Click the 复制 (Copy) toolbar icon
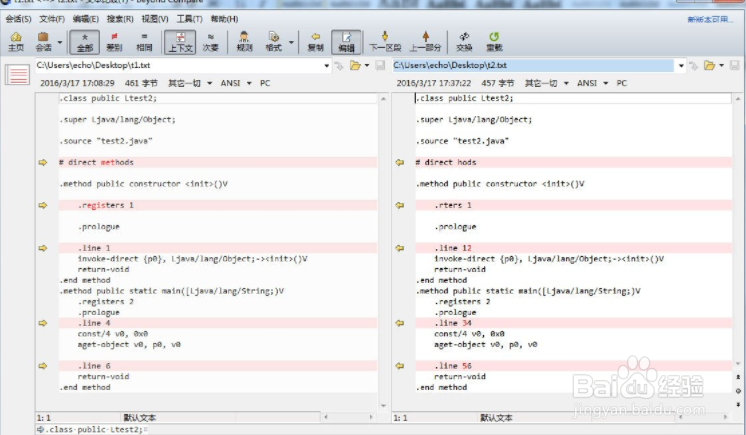The width and height of the screenshot is (746, 435). pyautogui.click(x=315, y=42)
